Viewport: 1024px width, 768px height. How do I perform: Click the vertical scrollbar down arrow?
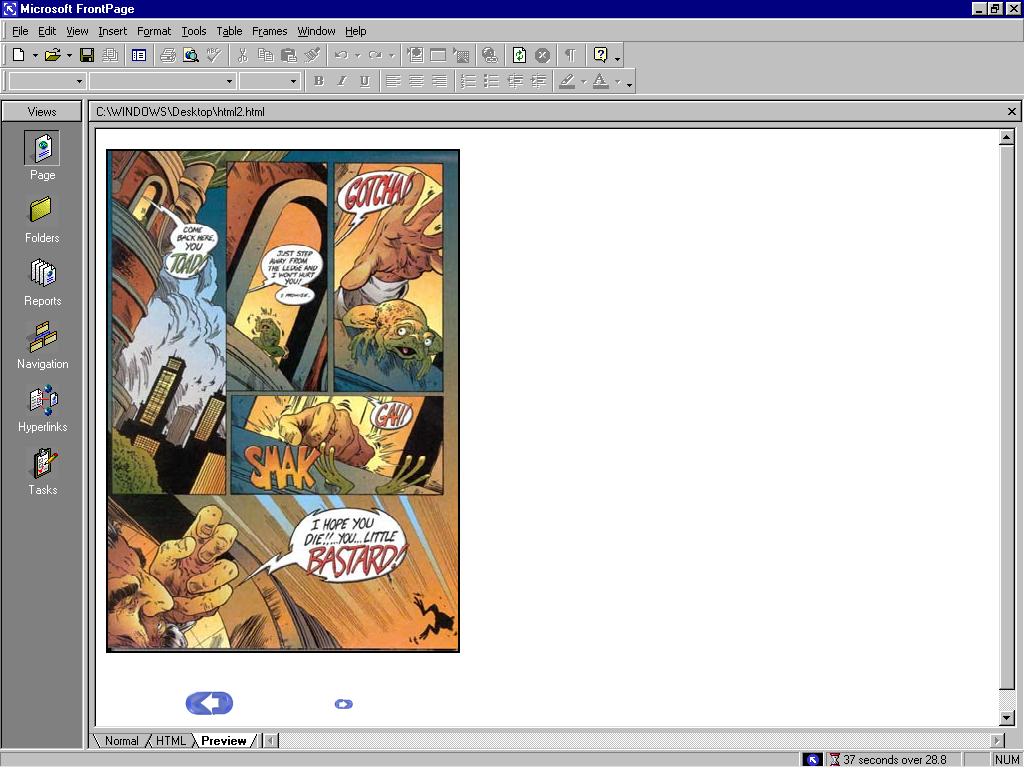(x=1006, y=718)
